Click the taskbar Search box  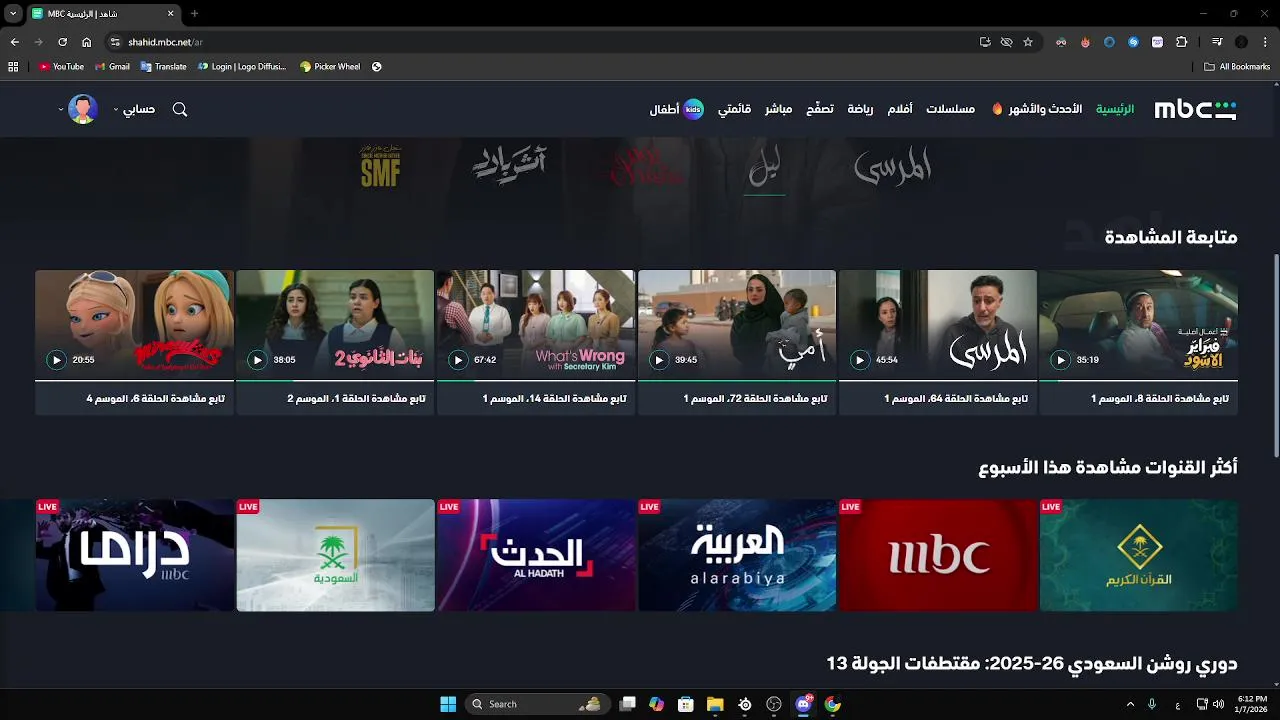(x=537, y=704)
